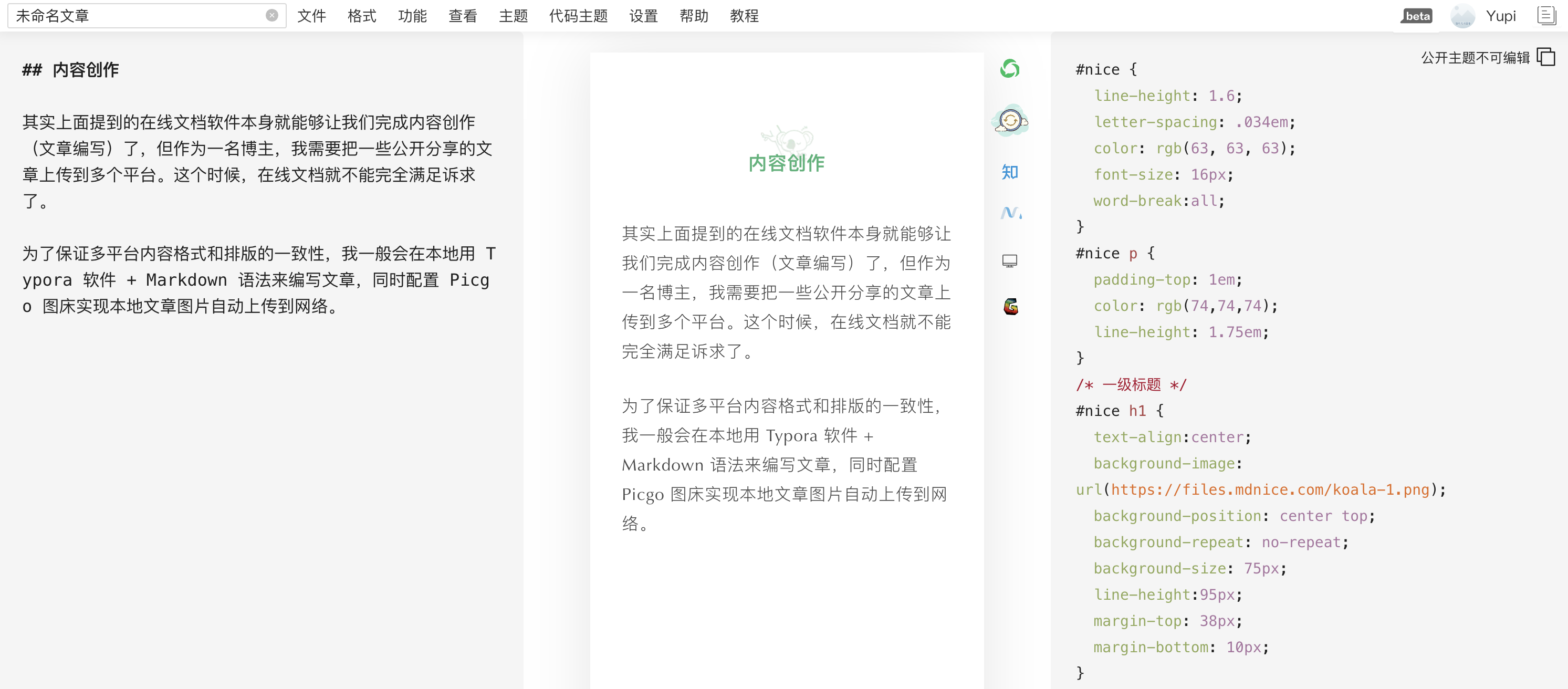Click the copy icon beside 公开主题不可编辑
This screenshot has height=689, width=1568.
1546,57
